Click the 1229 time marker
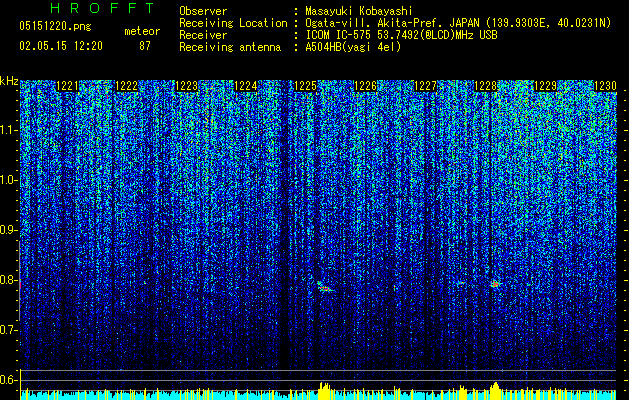629x400 pixels. coord(546,86)
